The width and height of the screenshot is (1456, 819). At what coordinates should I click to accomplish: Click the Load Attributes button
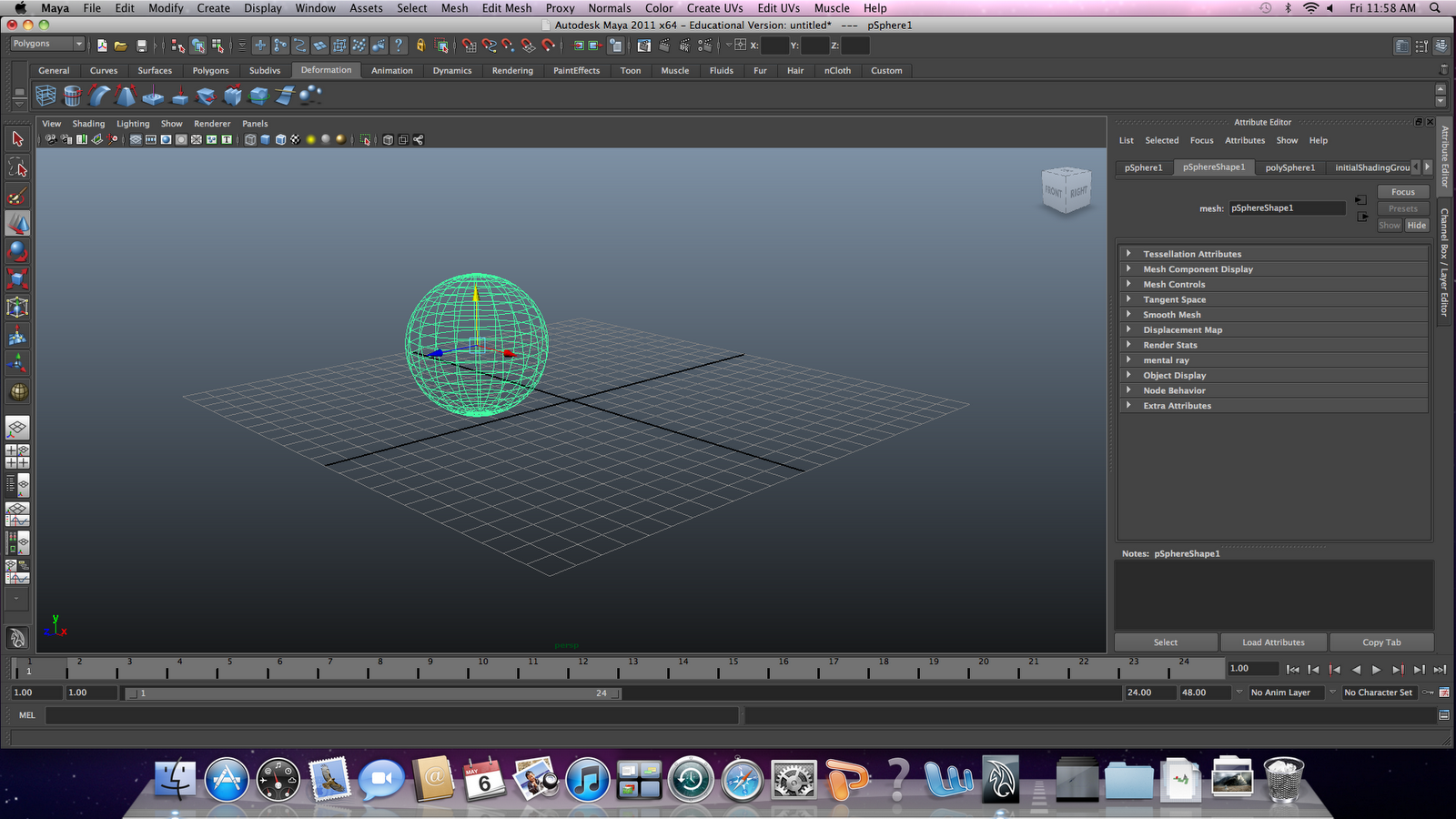pos(1273,642)
